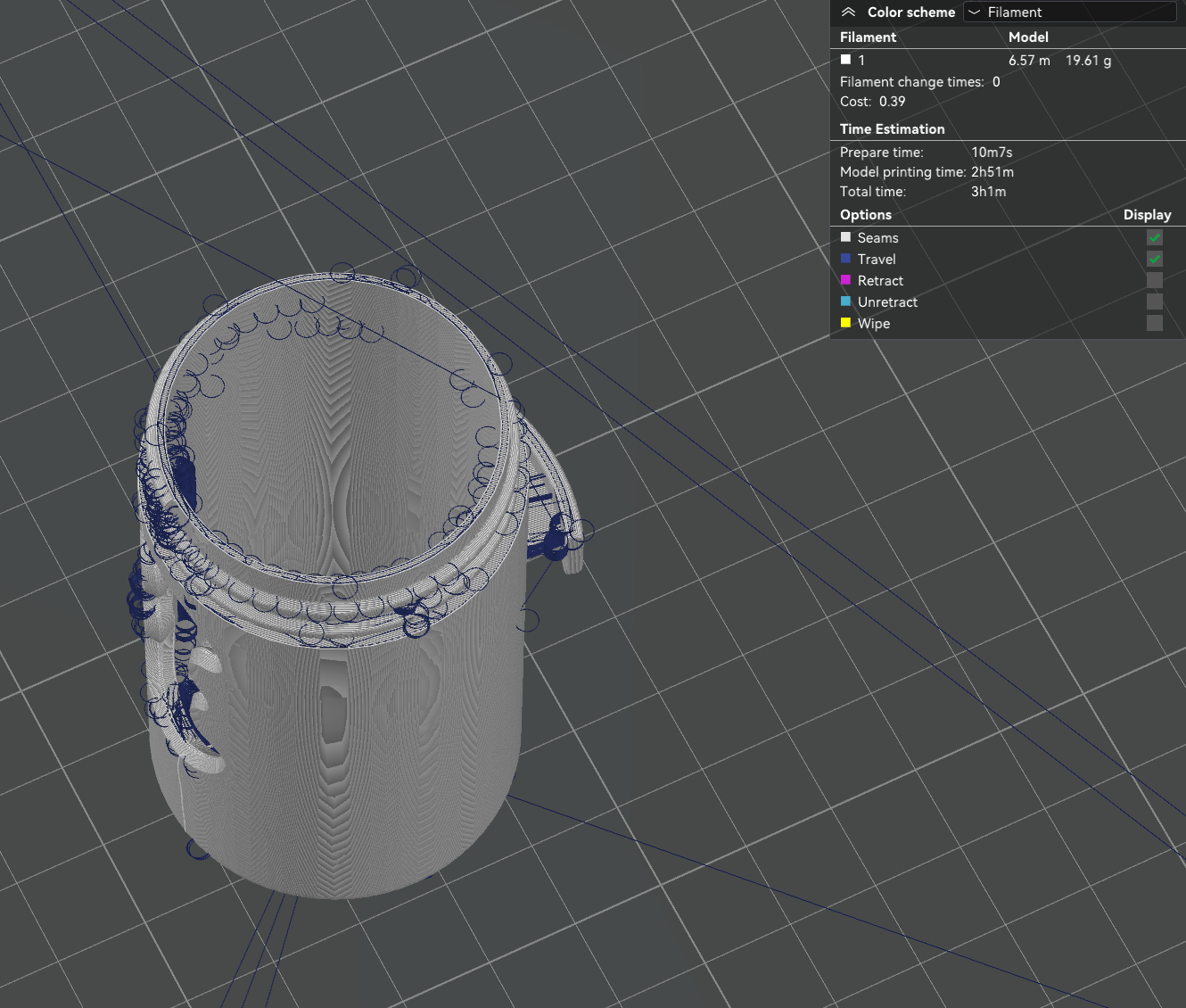
Task: Click the Display column header
Action: tap(1147, 214)
